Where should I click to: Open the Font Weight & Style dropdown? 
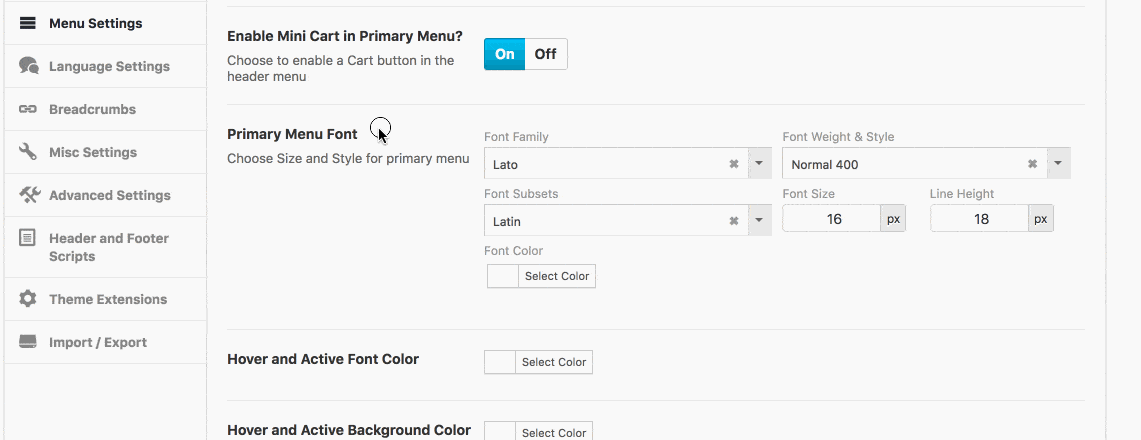click(1058, 164)
